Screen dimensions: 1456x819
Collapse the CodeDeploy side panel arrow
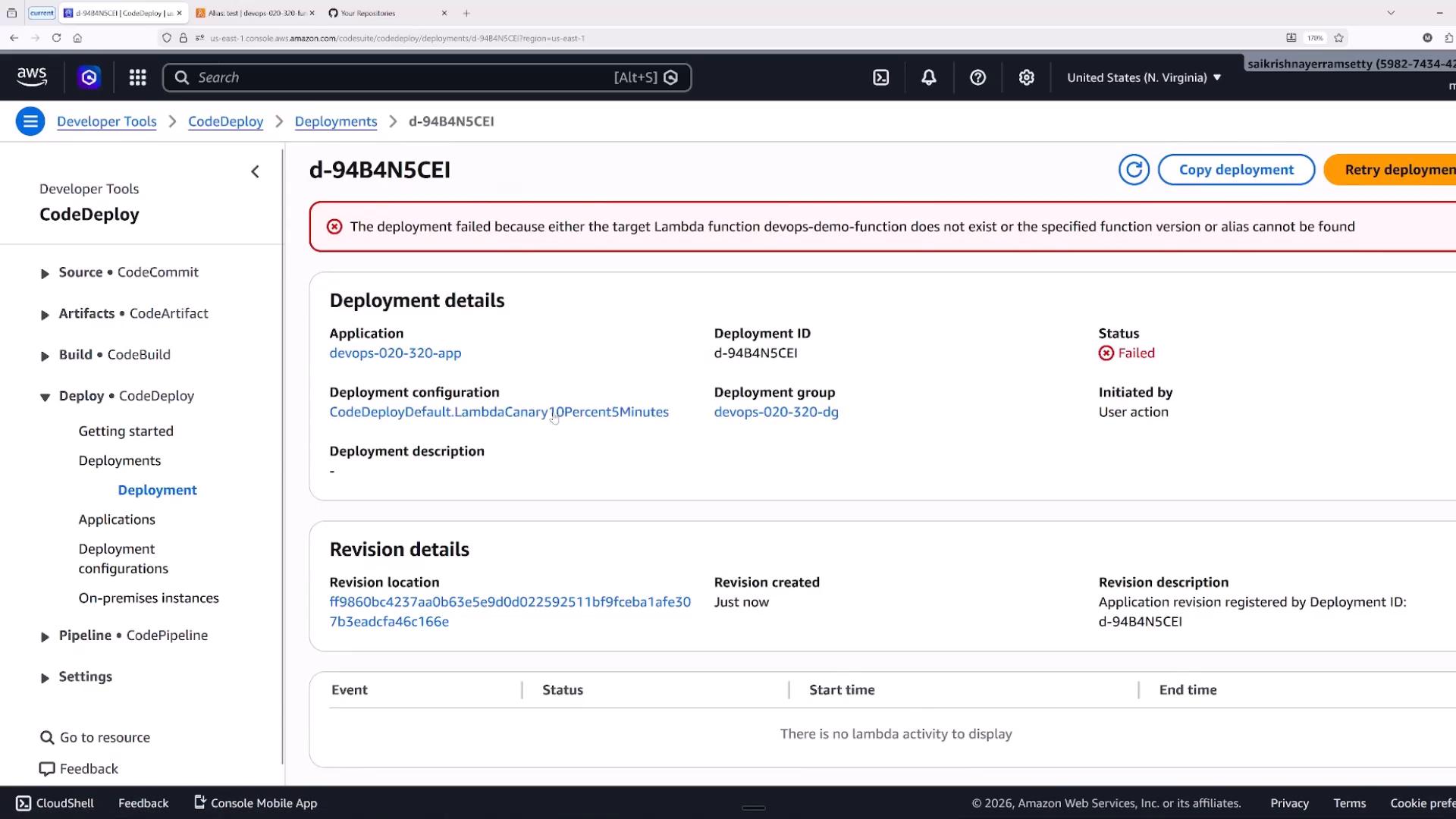click(256, 172)
